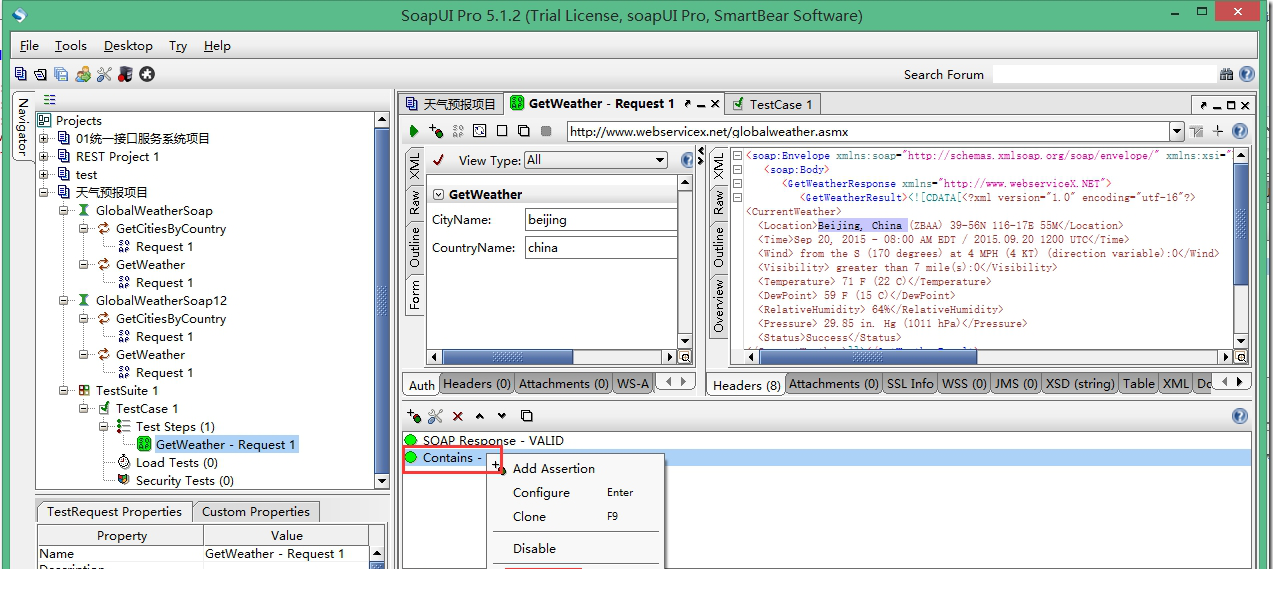Open the File menu
This screenshot has height=591, width=1273.
coord(29,46)
